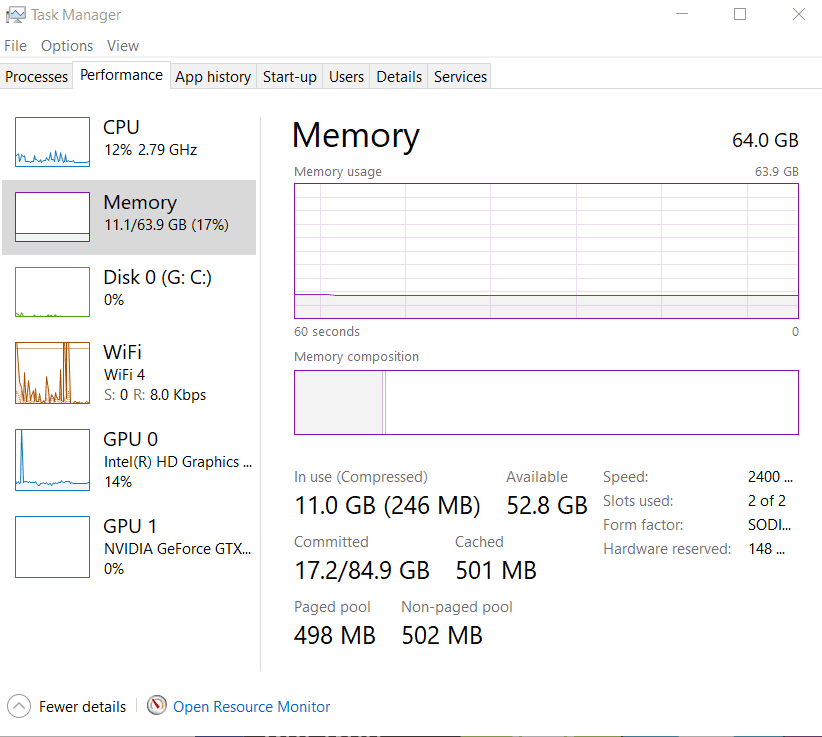
Task: Click the Resource Monitor gauge icon
Action: [x=157, y=706]
